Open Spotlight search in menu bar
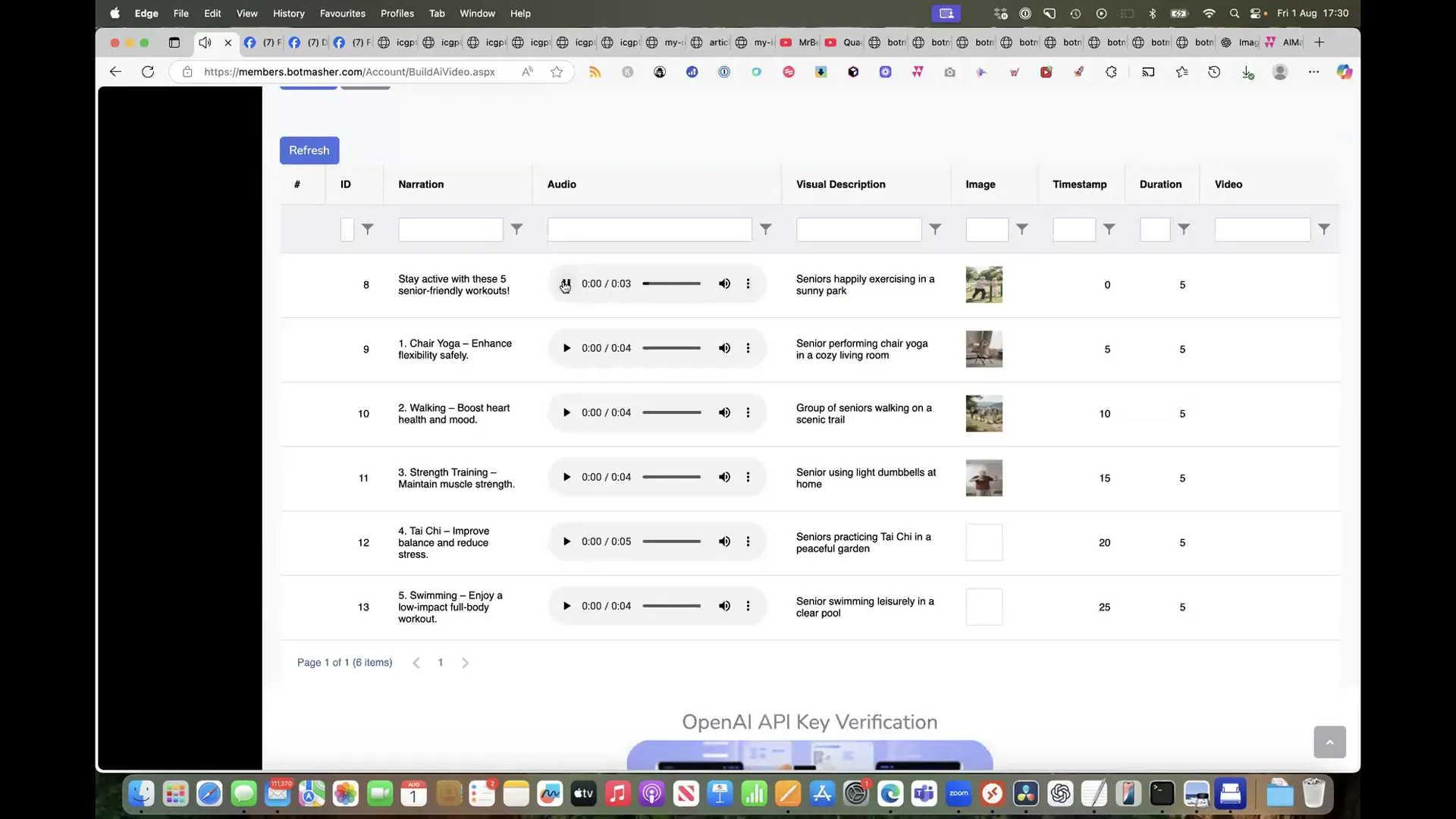The width and height of the screenshot is (1456, 819). pyautogui.click(x=1234, y=13)
